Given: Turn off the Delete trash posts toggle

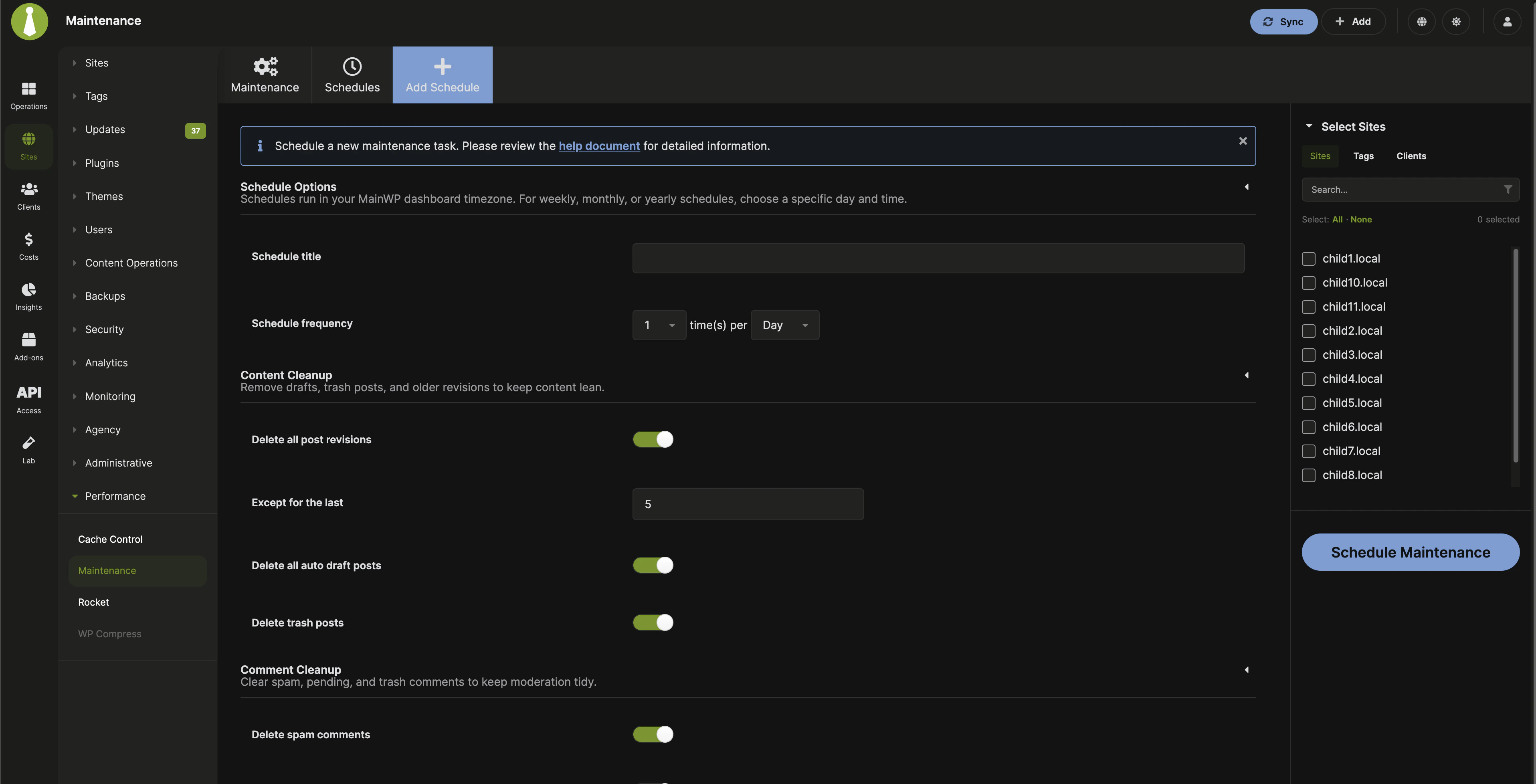Looking at the screenshot, I should click(x=653, y=622).
